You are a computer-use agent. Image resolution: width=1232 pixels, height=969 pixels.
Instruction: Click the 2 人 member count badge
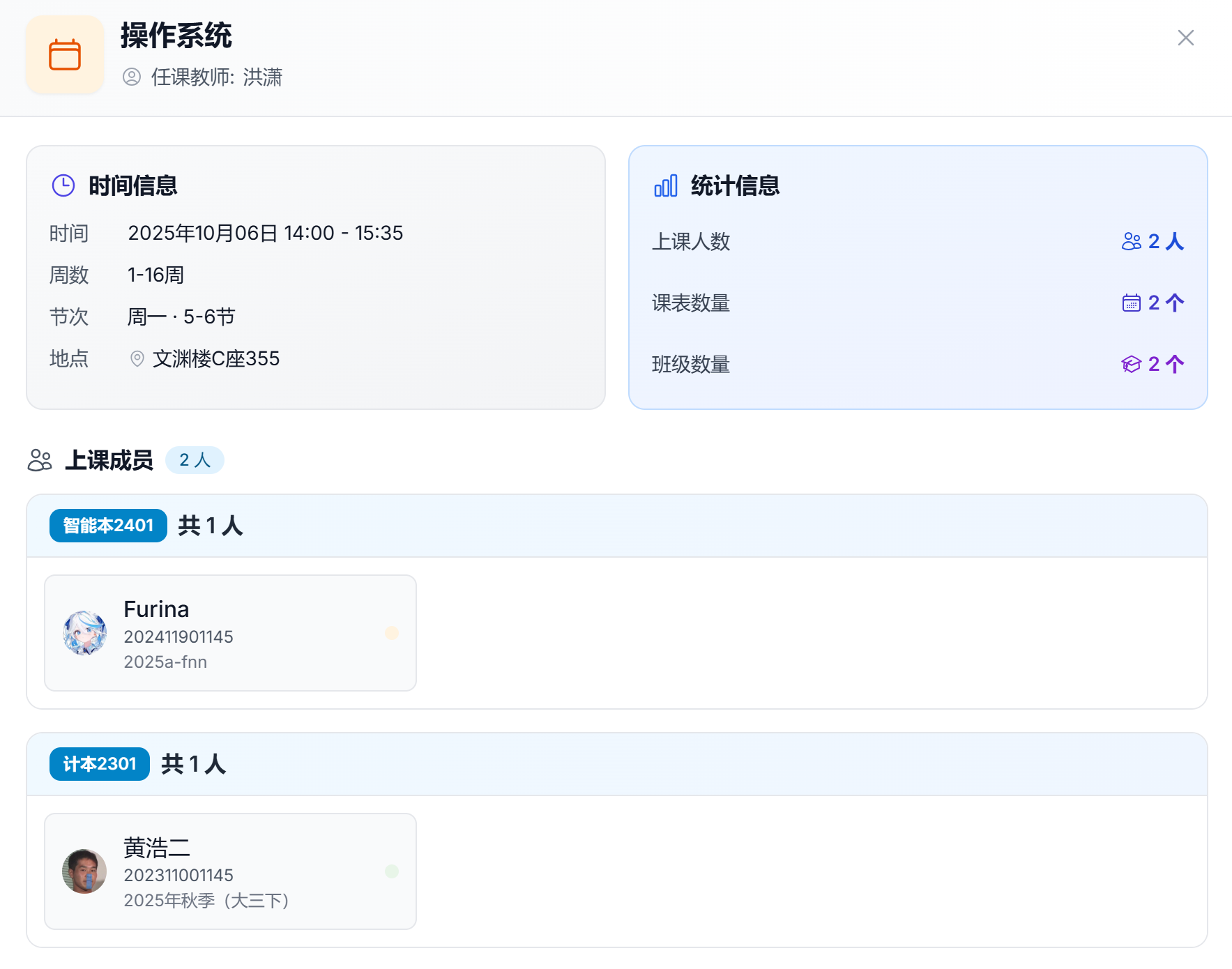pyautogui.click(x=195, y=460)
